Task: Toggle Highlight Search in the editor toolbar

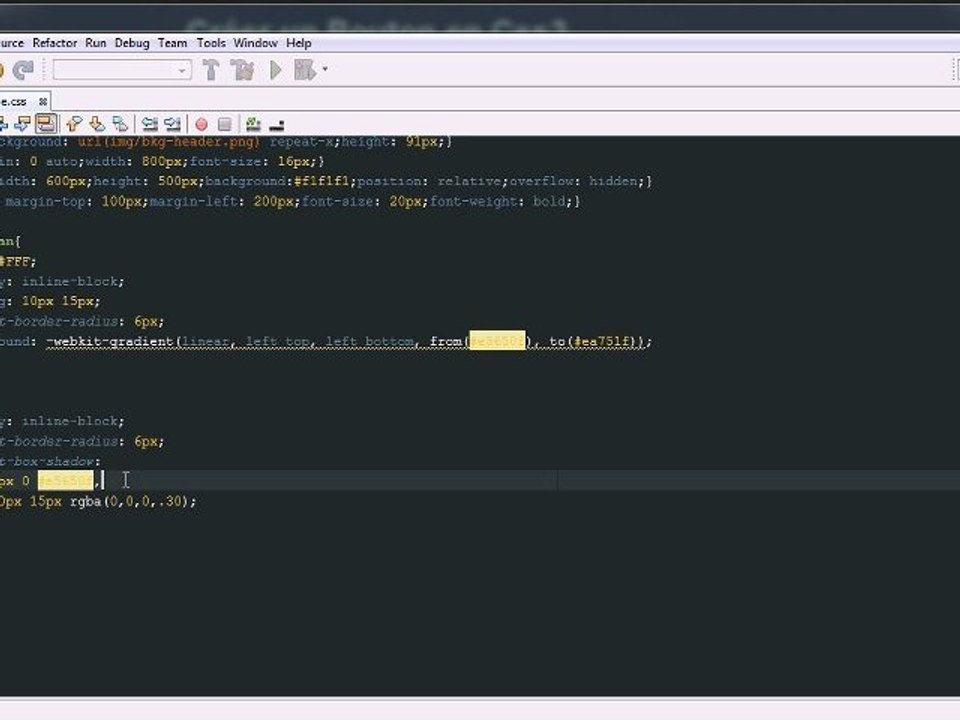Action: click(x=46, y=124)
